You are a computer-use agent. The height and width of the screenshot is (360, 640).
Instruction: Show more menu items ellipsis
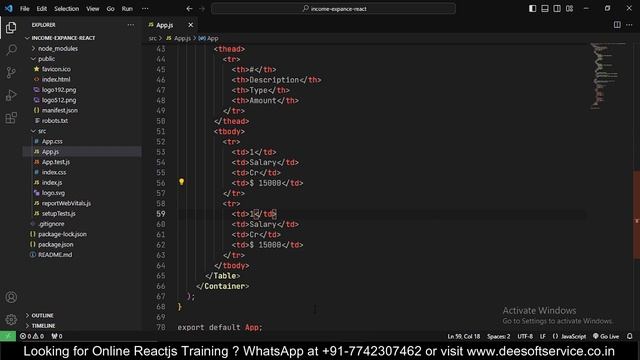click(145, 9)
